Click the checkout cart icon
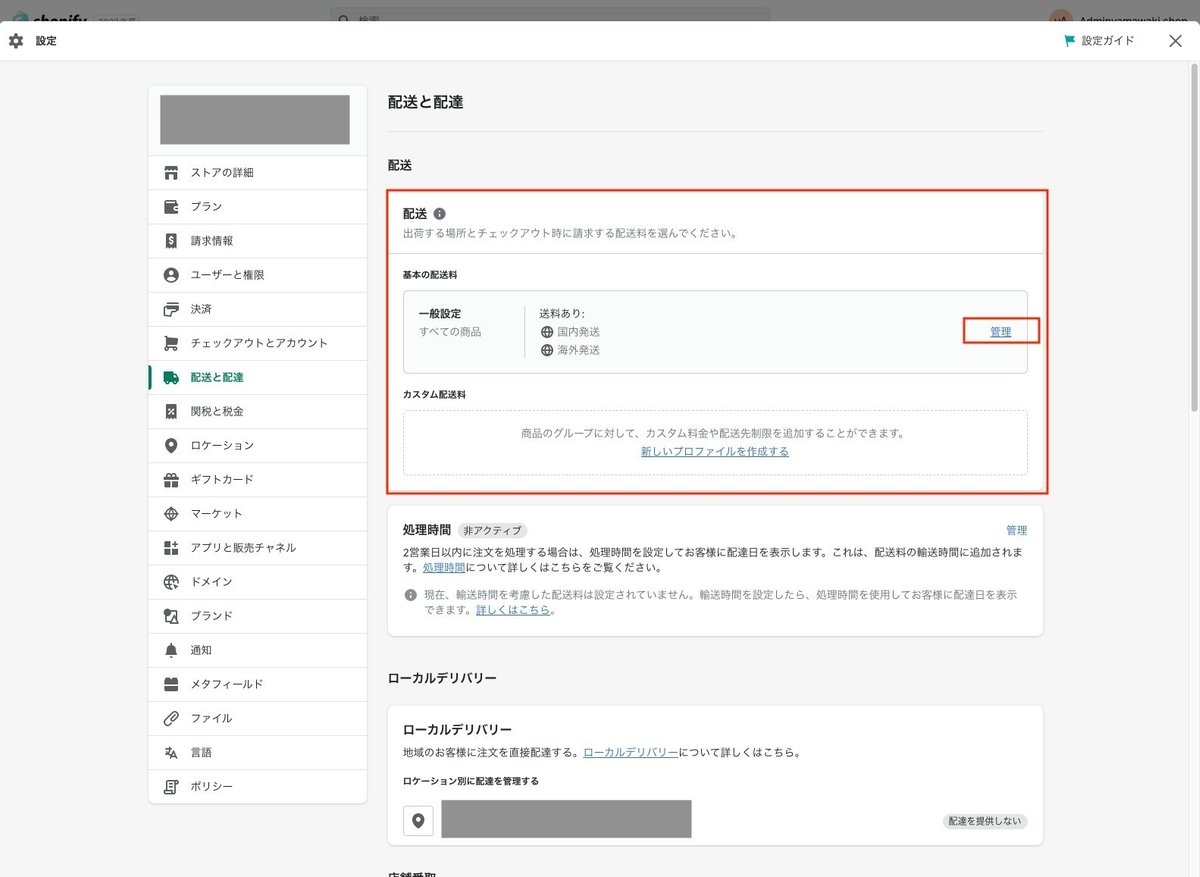 point(171,343)
